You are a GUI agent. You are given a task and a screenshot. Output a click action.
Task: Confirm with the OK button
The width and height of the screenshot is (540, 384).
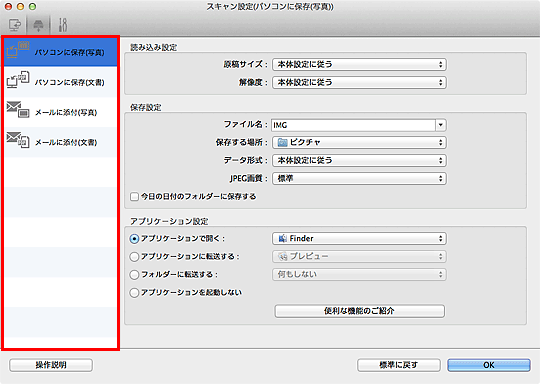489,365
